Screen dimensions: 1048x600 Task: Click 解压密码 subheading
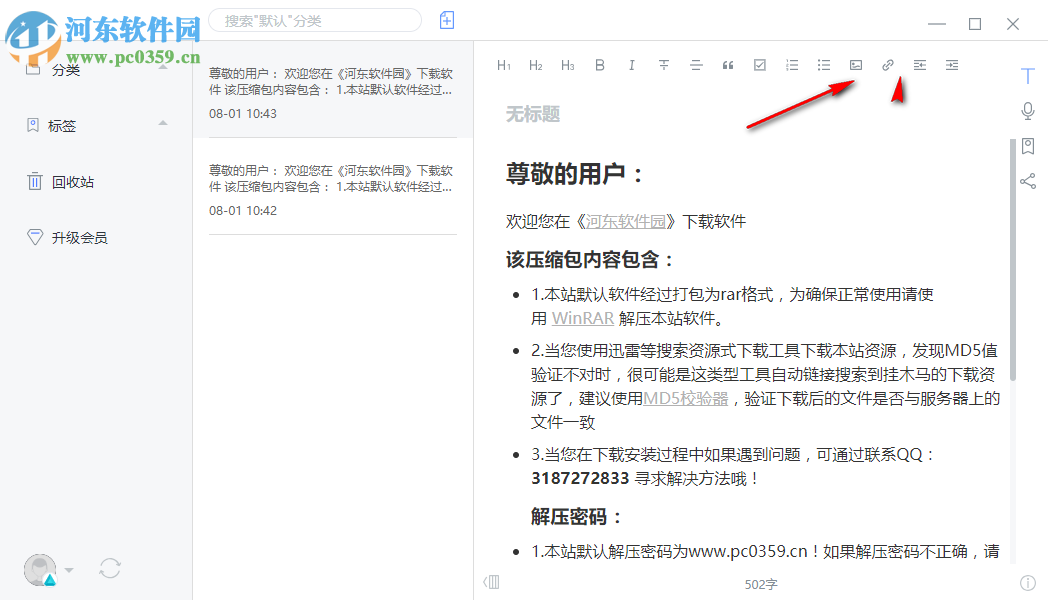[576, 516]
